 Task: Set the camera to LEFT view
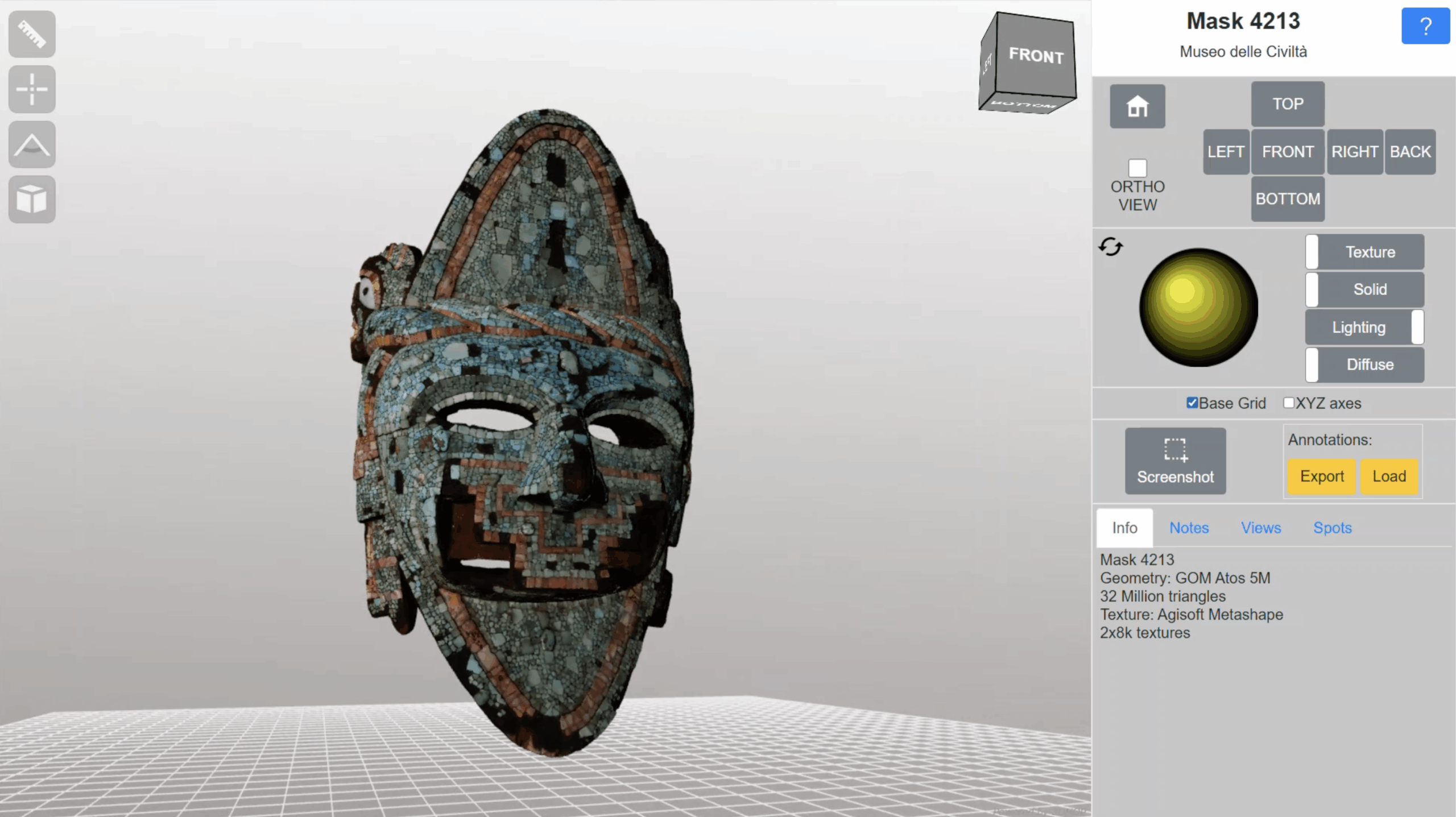coord(1226,152)
